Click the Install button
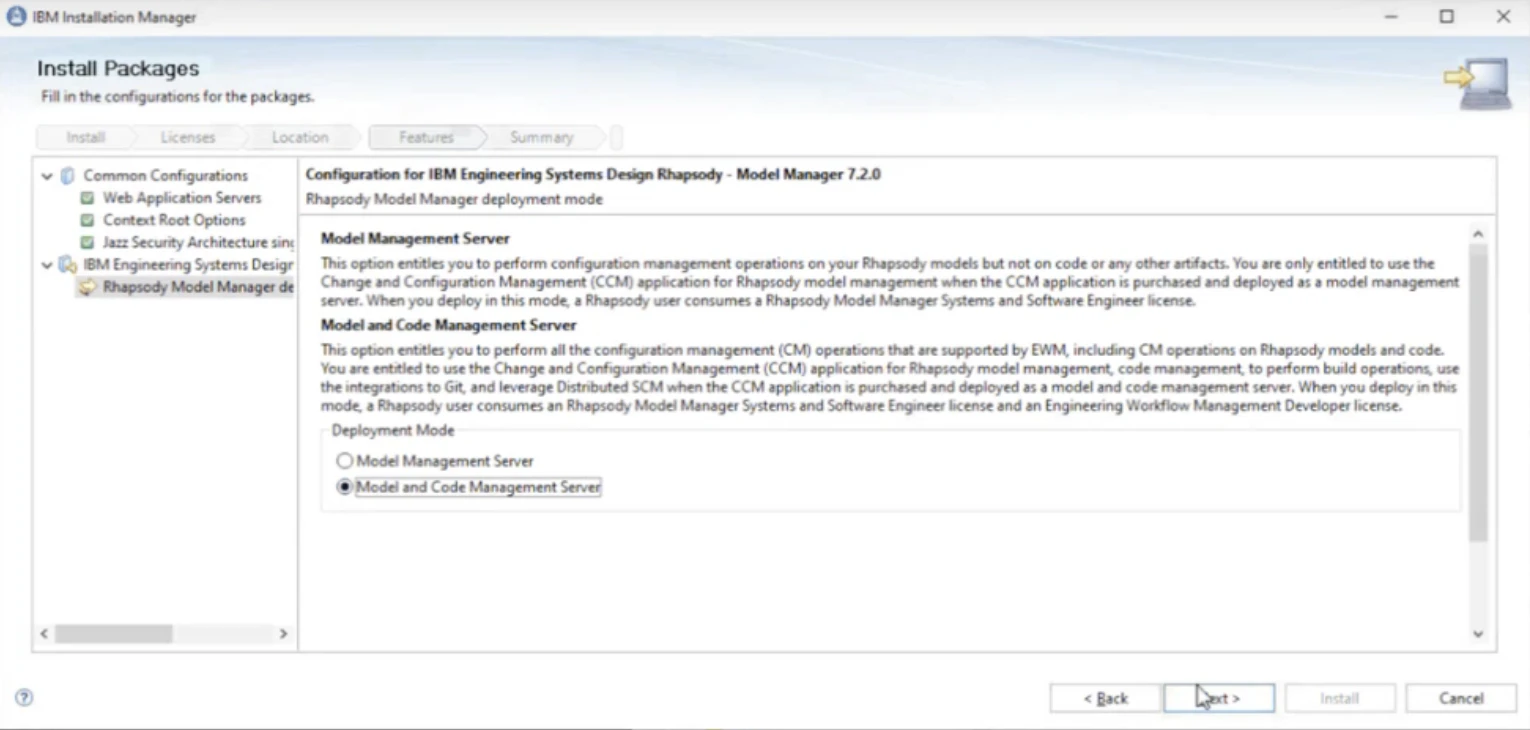 point(1339,698)
